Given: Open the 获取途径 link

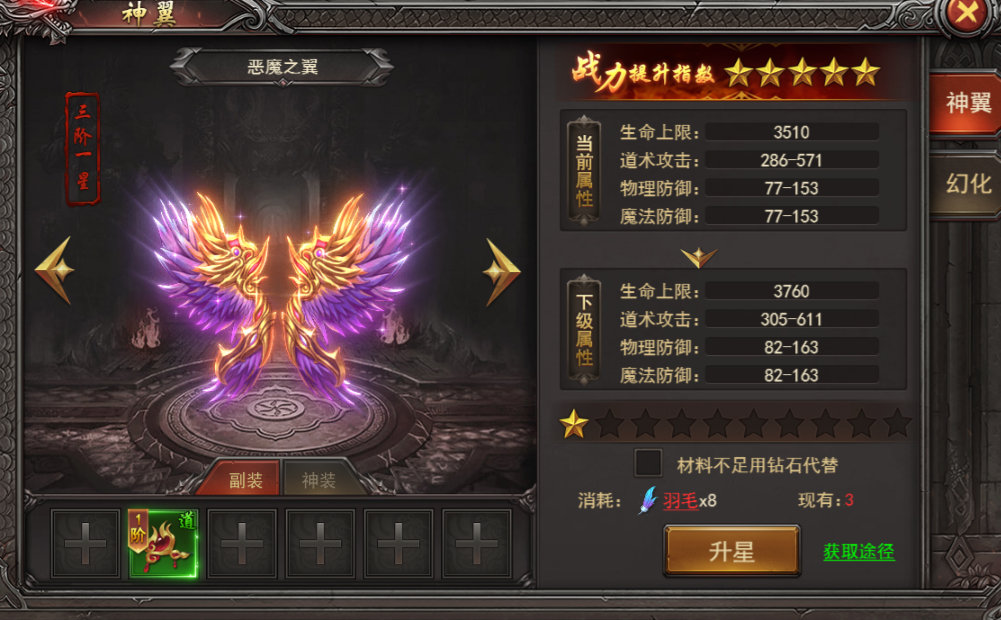Looking at the screenshot, I should (859, 552).
